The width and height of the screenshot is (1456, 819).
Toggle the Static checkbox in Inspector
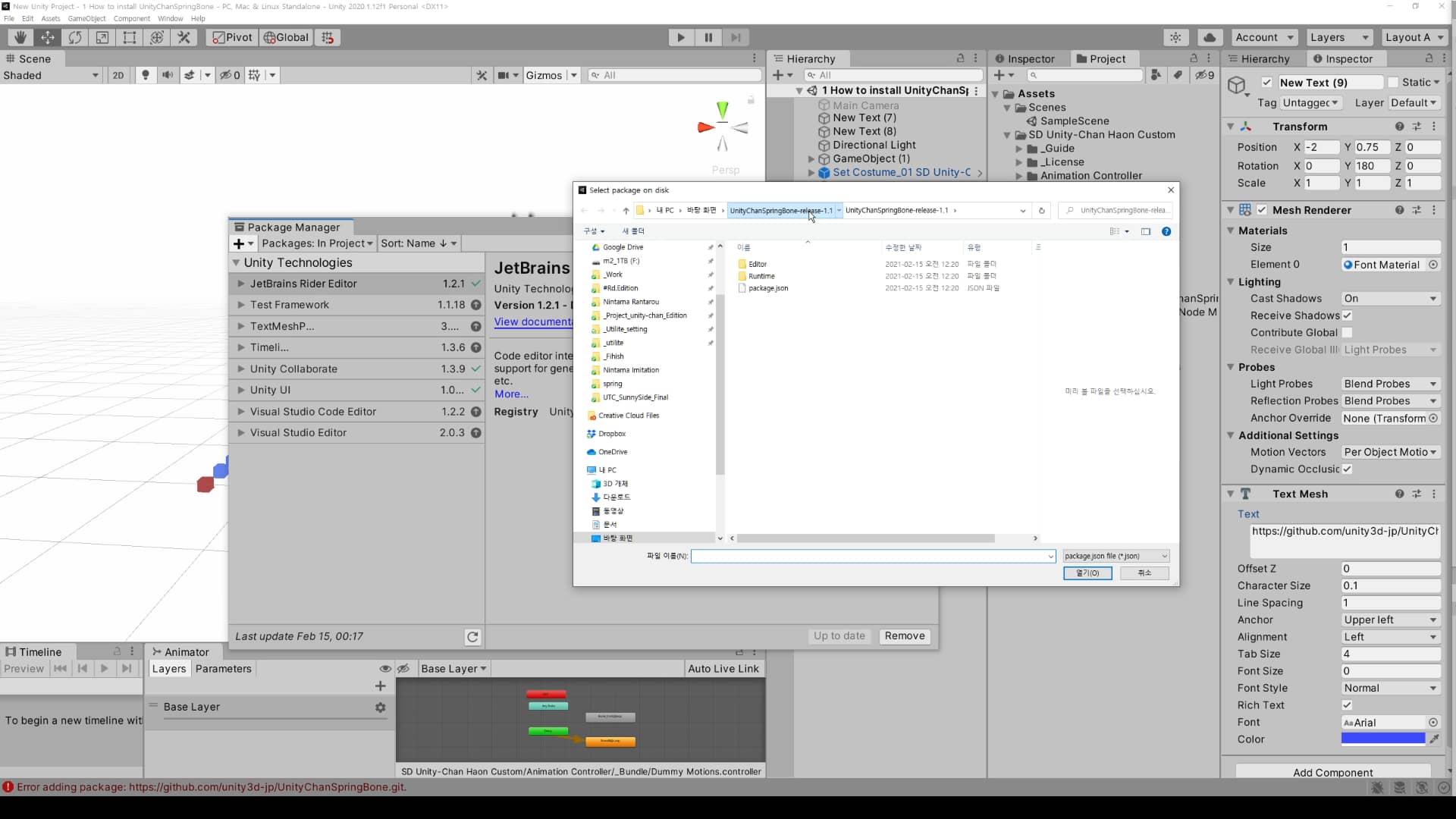pos(1395,82)
